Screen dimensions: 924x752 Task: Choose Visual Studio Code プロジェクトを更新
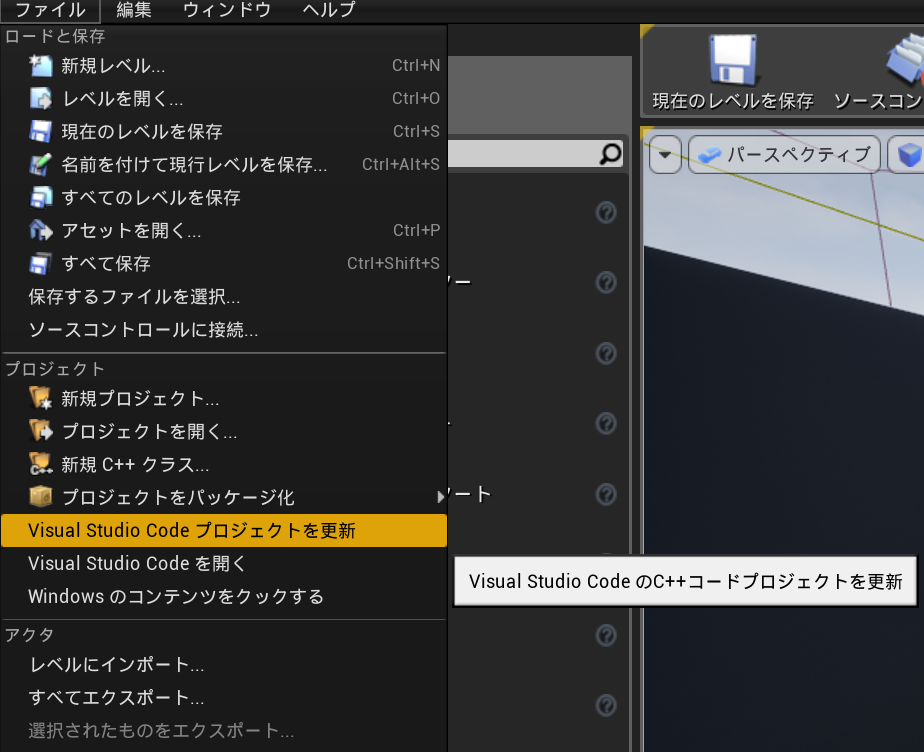[223, 530]
